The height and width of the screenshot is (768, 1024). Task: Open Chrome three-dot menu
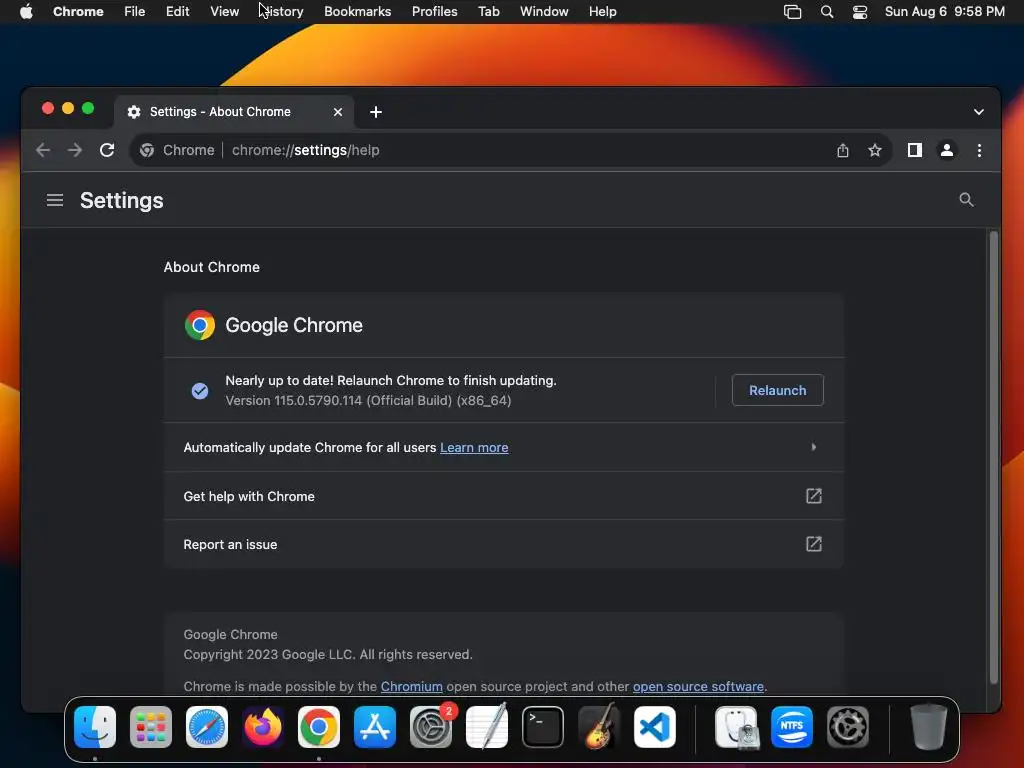[x=979, y=150]
